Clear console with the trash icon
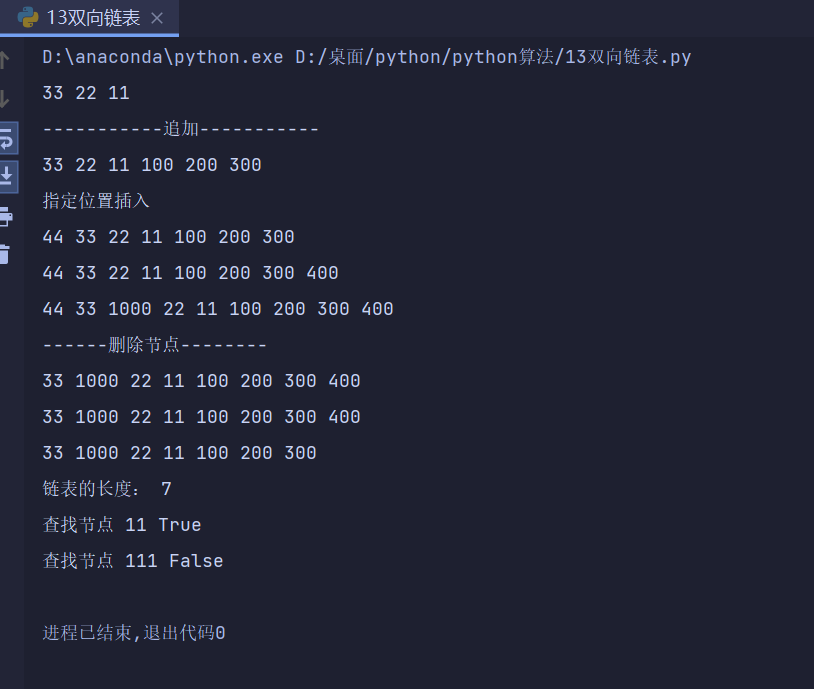Viewport: 814px width, 689px height. point(5,254)
